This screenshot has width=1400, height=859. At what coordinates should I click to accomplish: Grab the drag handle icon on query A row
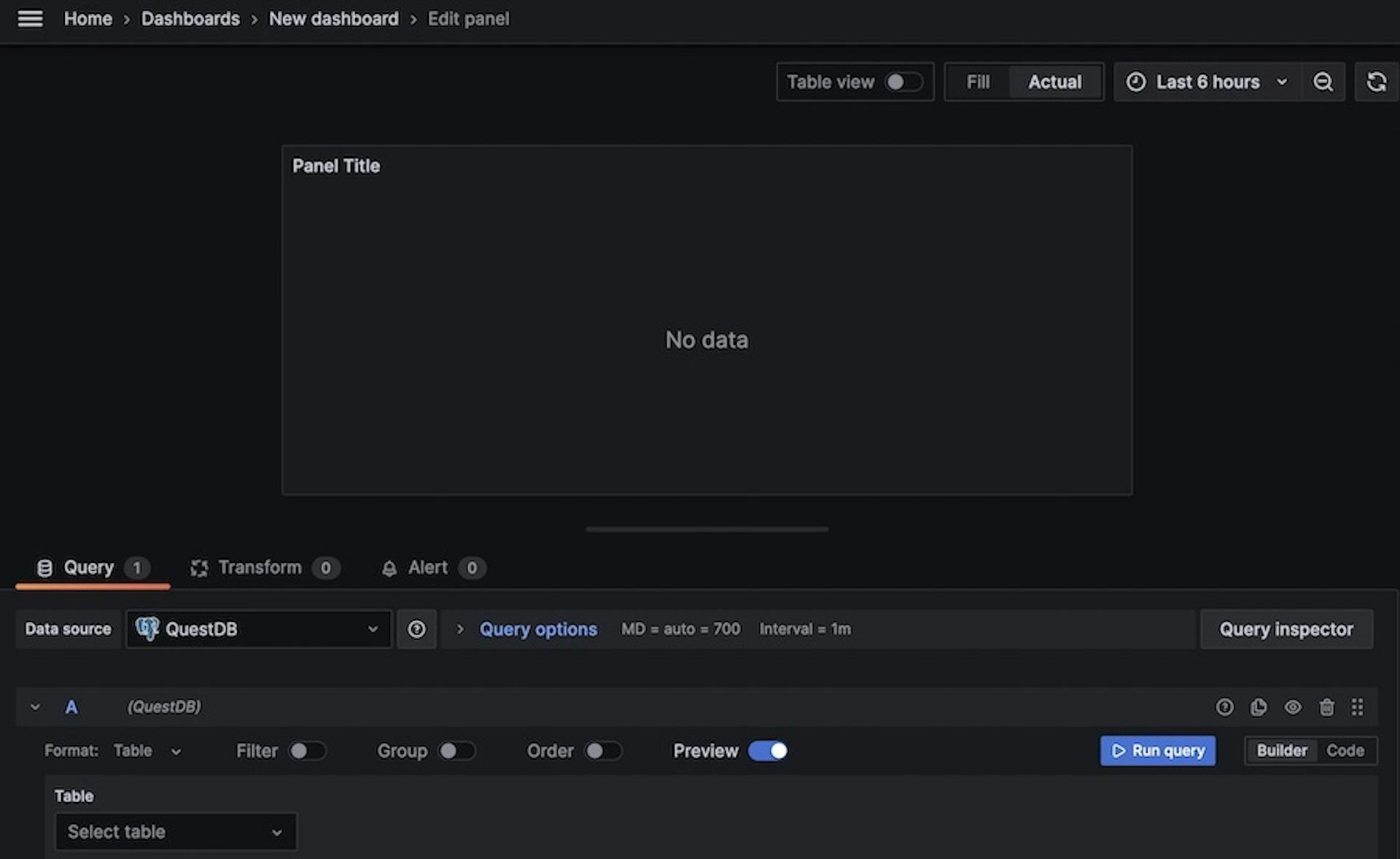pos(1357,707)
